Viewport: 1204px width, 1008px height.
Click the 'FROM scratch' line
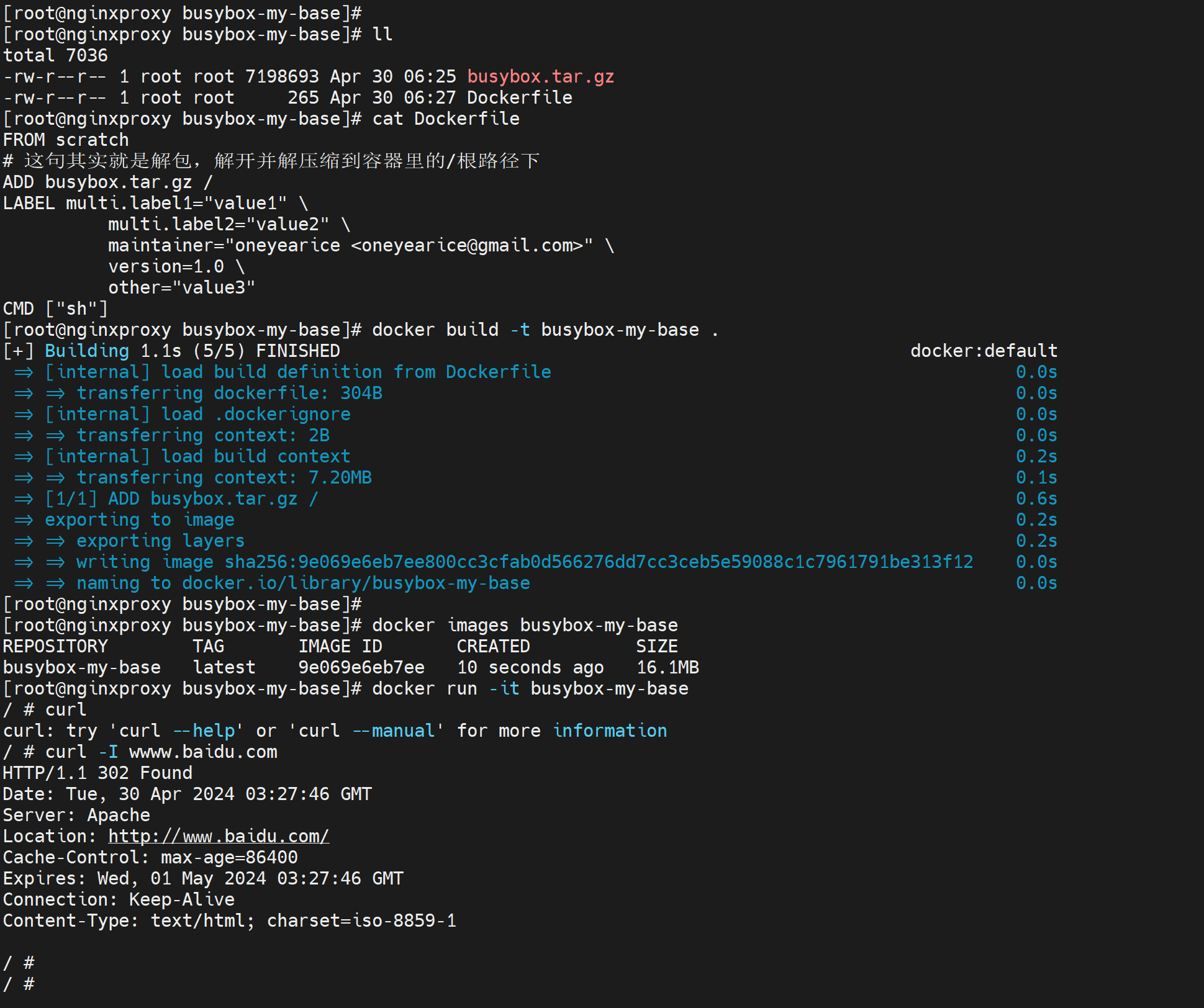pos(66,140)
